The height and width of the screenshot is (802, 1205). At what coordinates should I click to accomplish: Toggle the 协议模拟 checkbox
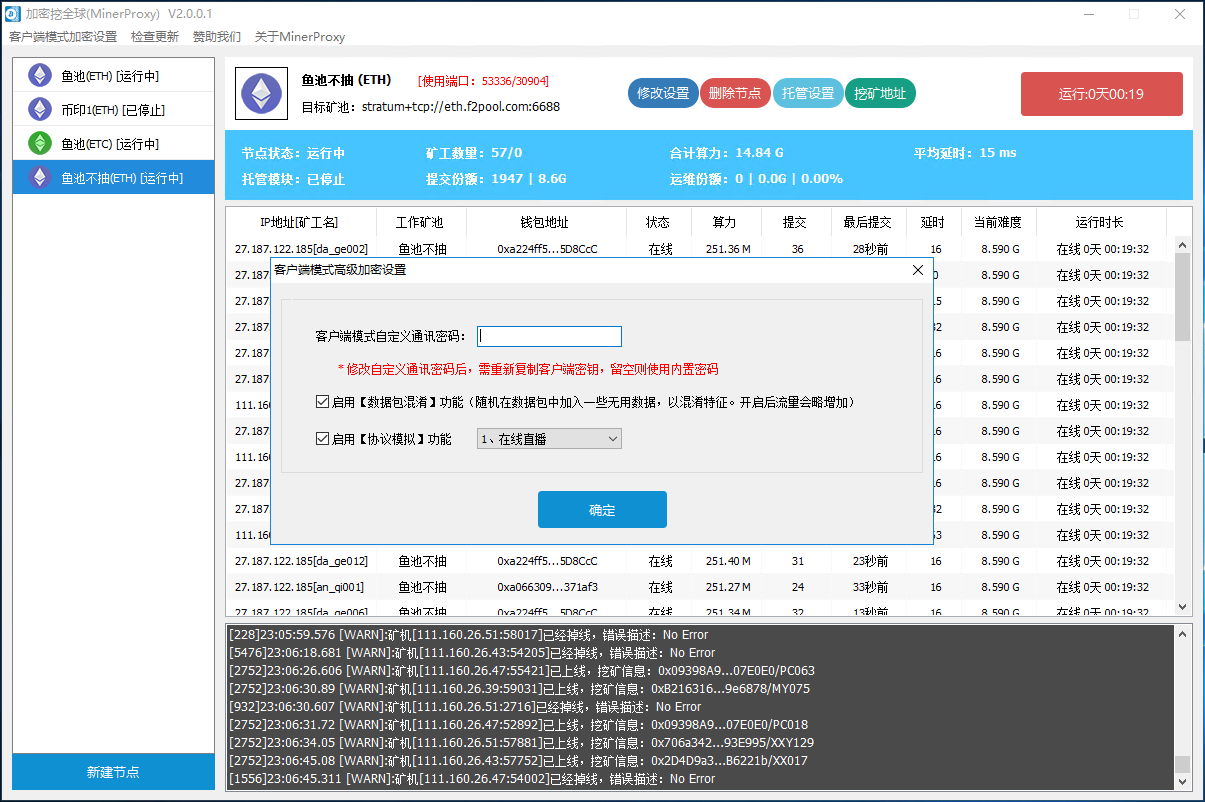pos(322,439)
